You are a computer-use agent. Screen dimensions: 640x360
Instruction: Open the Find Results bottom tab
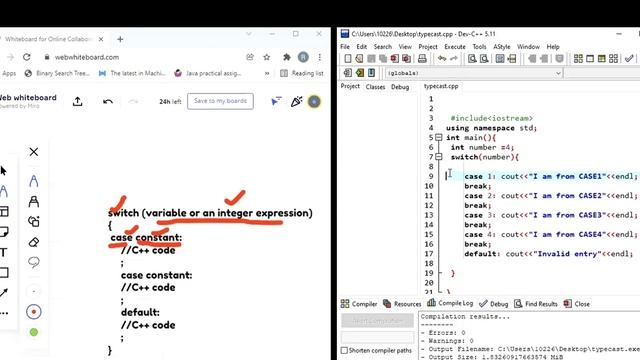536,304
